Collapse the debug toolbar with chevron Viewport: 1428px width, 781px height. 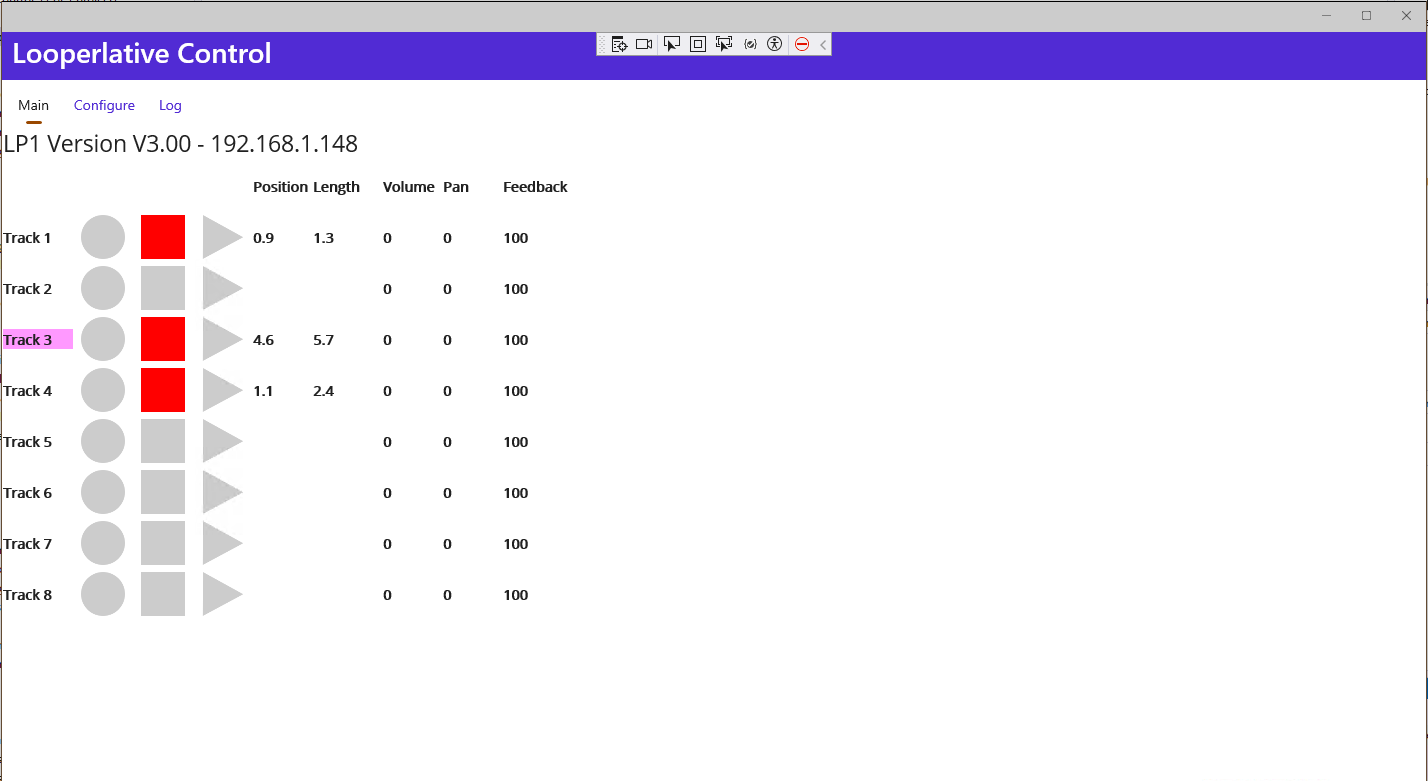click(x=823, y=44)
